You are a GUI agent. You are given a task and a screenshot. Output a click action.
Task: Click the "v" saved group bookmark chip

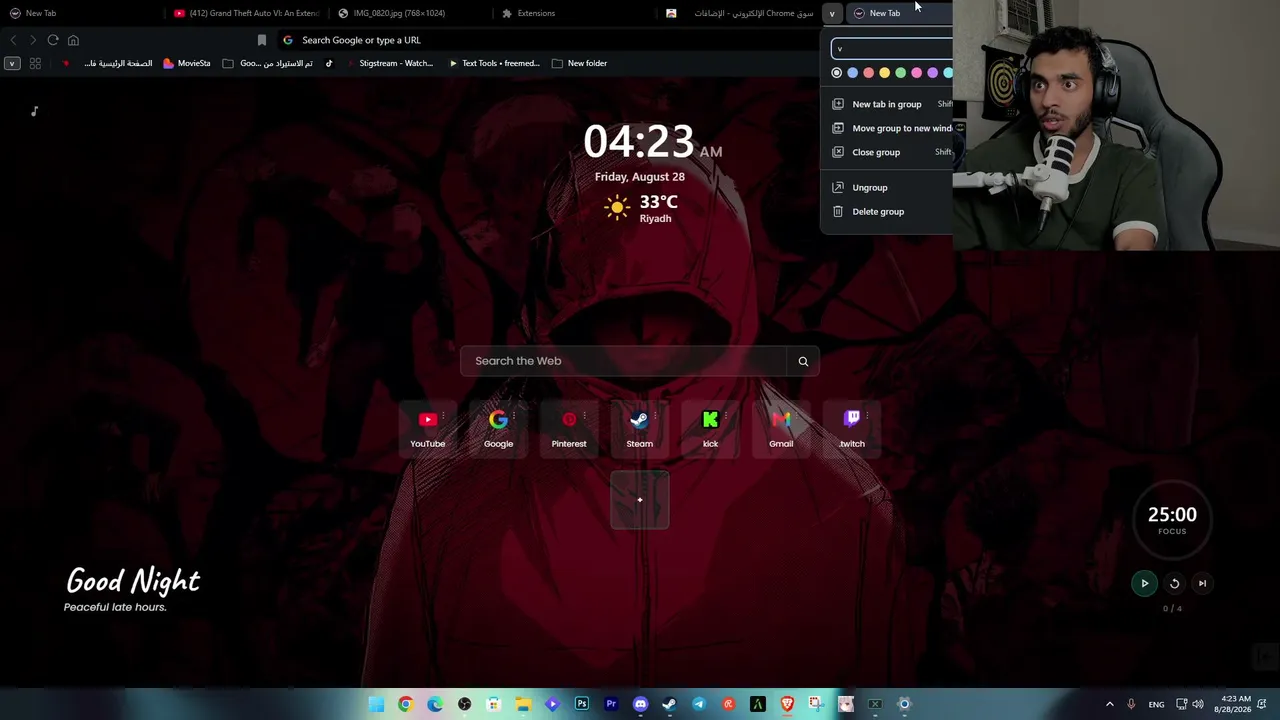click(x=12, y=63)
